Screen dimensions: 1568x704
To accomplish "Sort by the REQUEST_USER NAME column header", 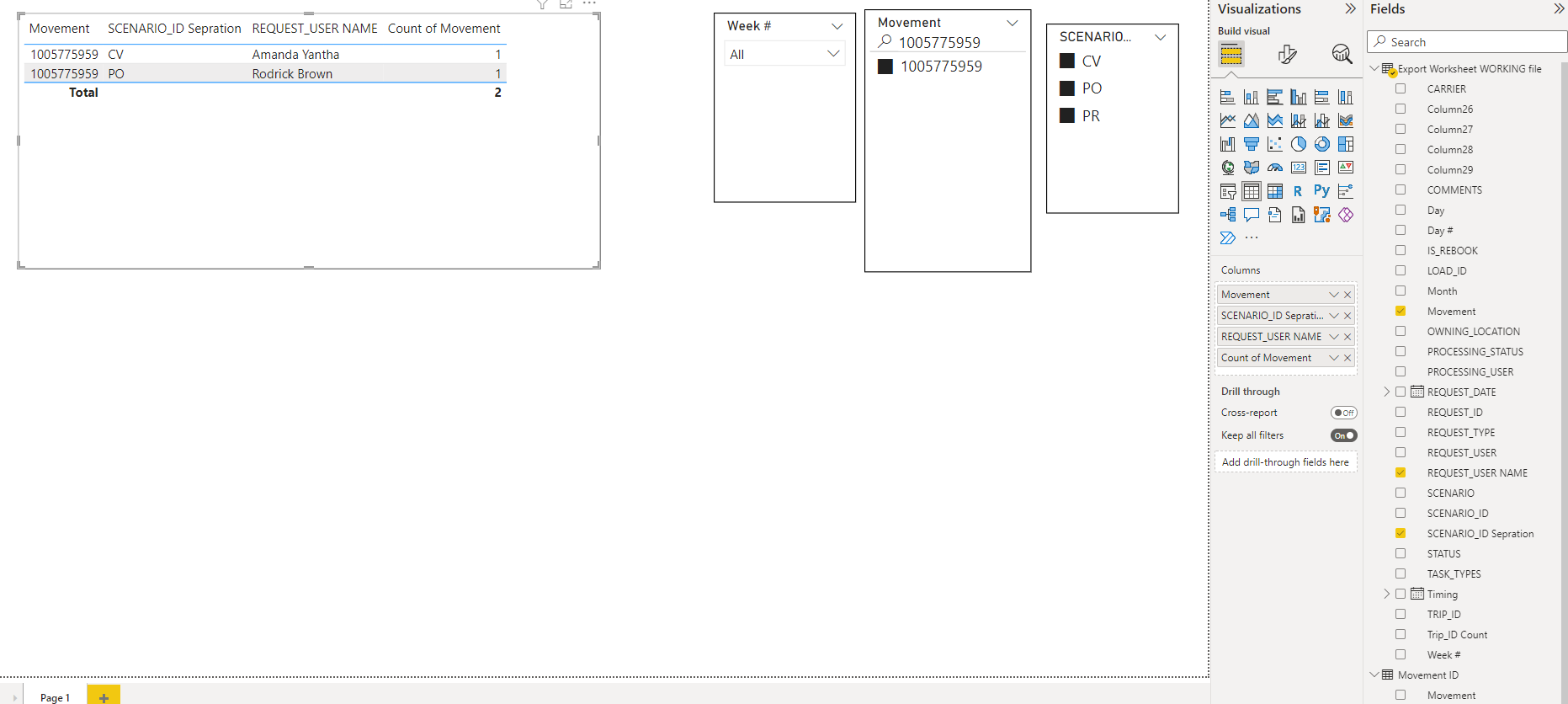I will click(x=315, y=29).
